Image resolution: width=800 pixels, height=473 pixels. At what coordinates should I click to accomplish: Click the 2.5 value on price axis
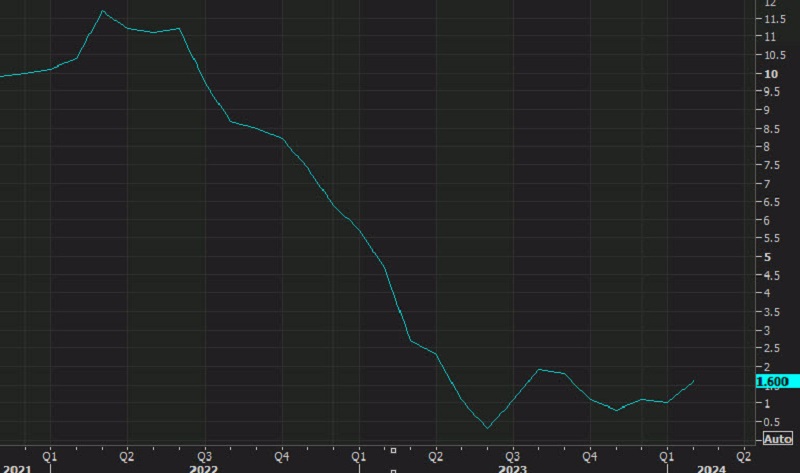(772, 348)
